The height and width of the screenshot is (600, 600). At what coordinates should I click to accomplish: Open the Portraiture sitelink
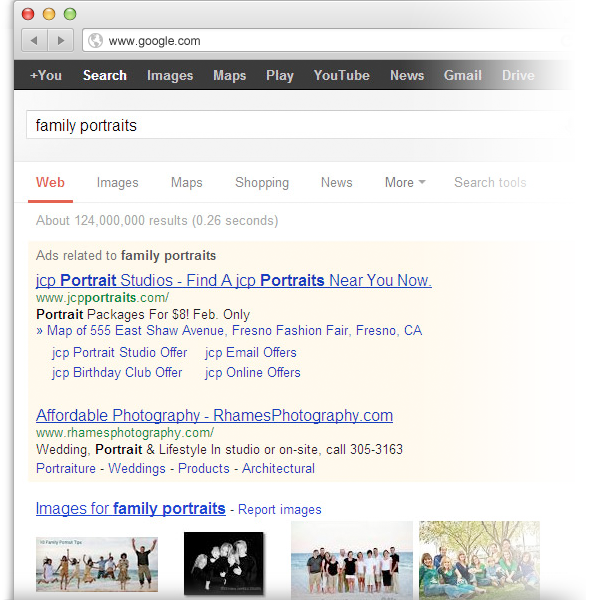coord(66,468)
